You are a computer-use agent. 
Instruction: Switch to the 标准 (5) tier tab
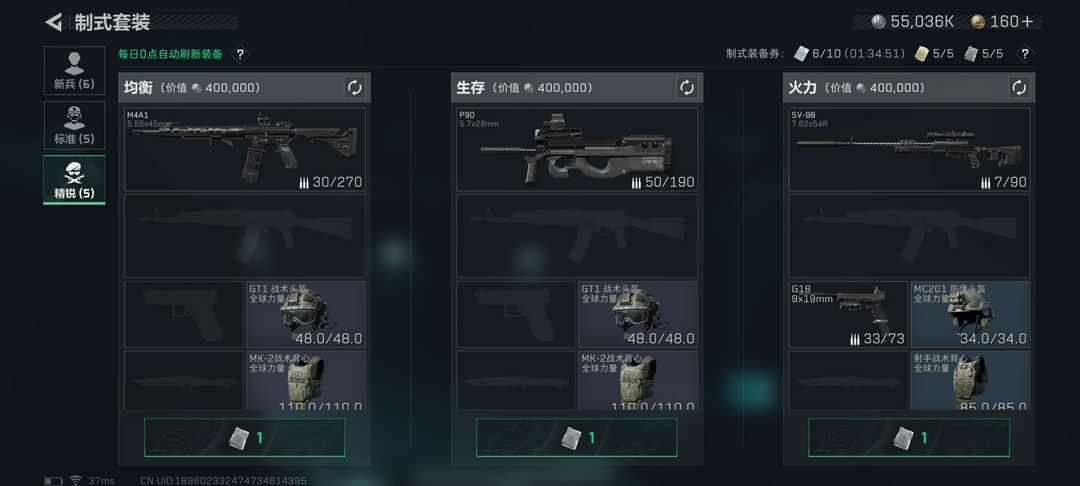(x=74, y=125)
